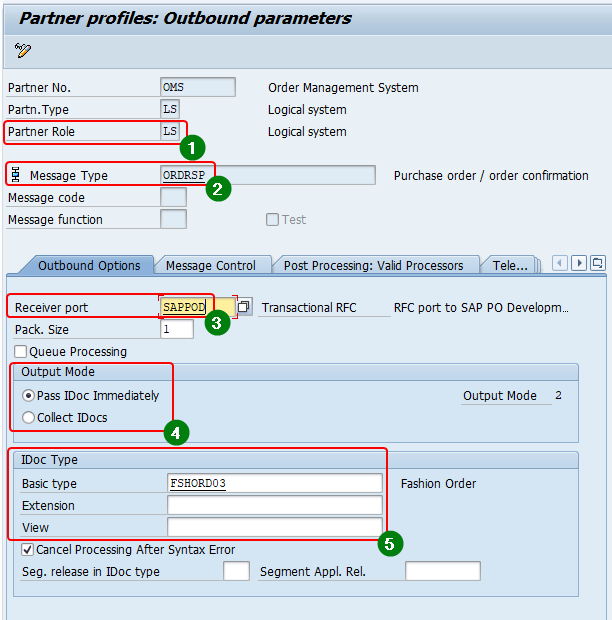Click the Pack. Size input field

(177, 329)
